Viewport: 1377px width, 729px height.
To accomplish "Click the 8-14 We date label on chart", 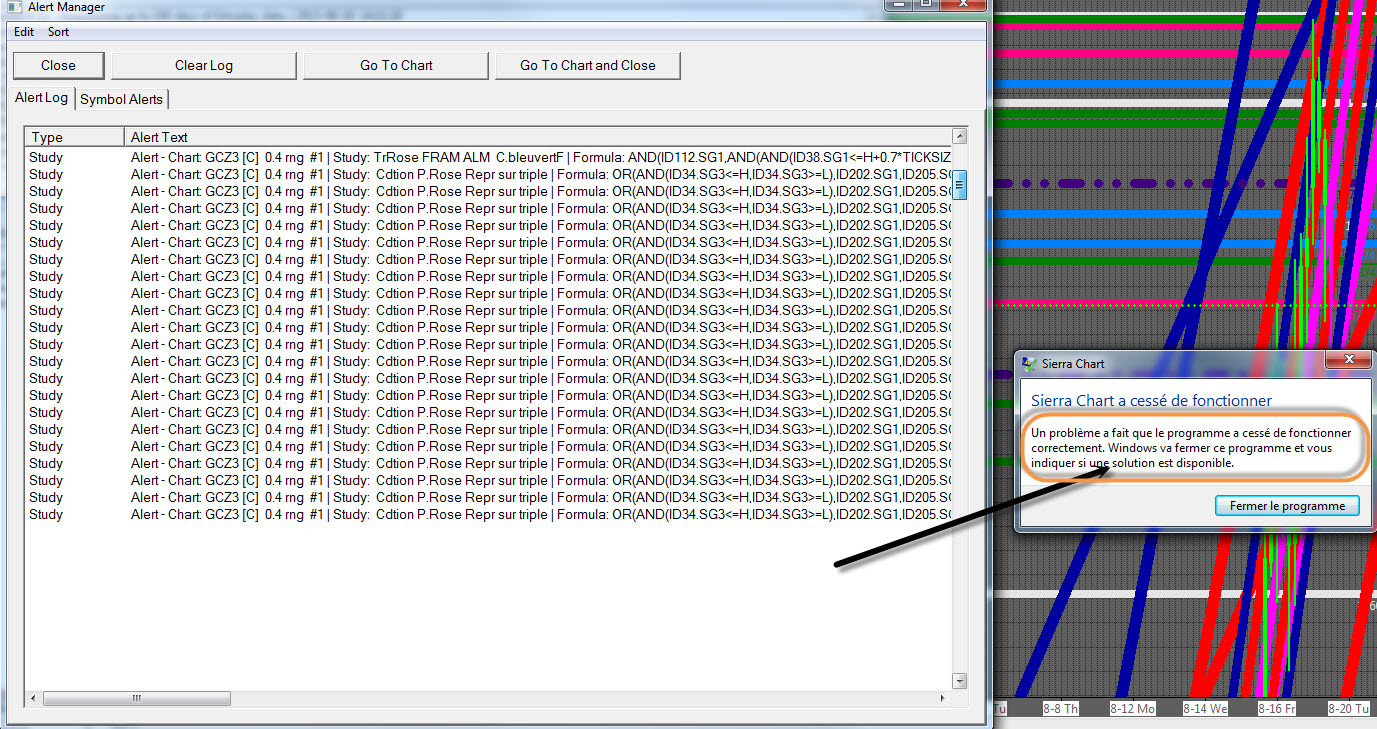I will click(1204, 709).
